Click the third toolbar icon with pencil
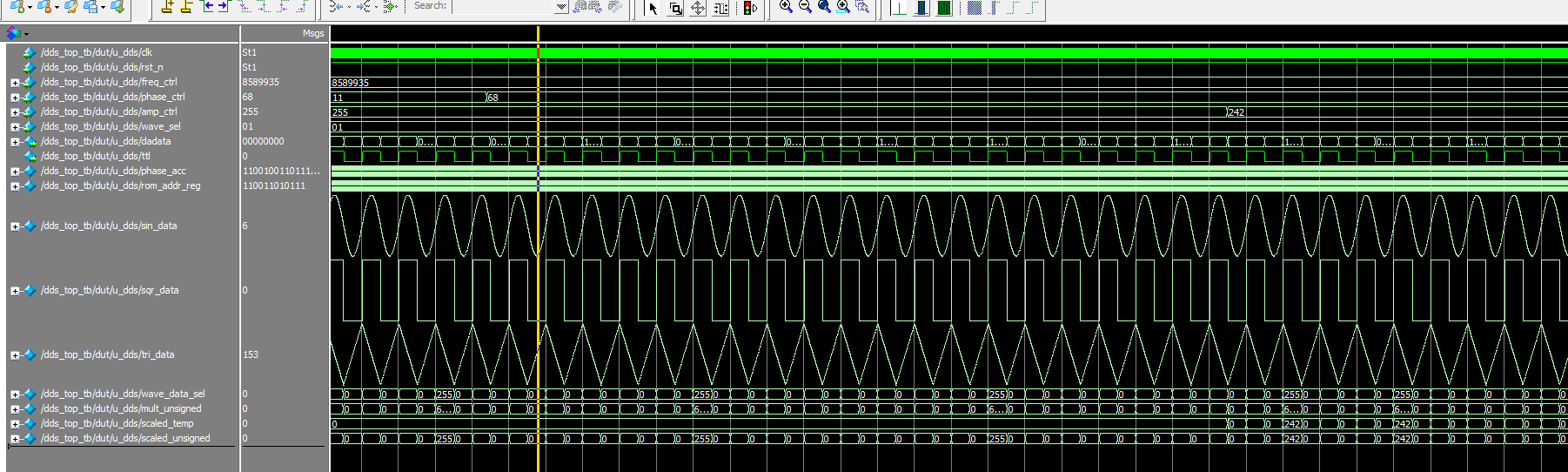The height and width of the screenshot is (472, 1568). pyautogui.click(x=71, y=7)
